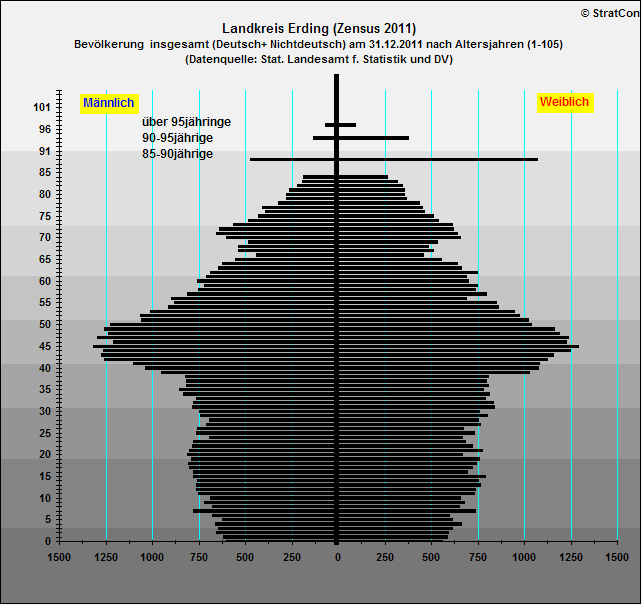This screenshot has height=605, width=642.
Task: Click age axis label '35'
Action: 45,389
